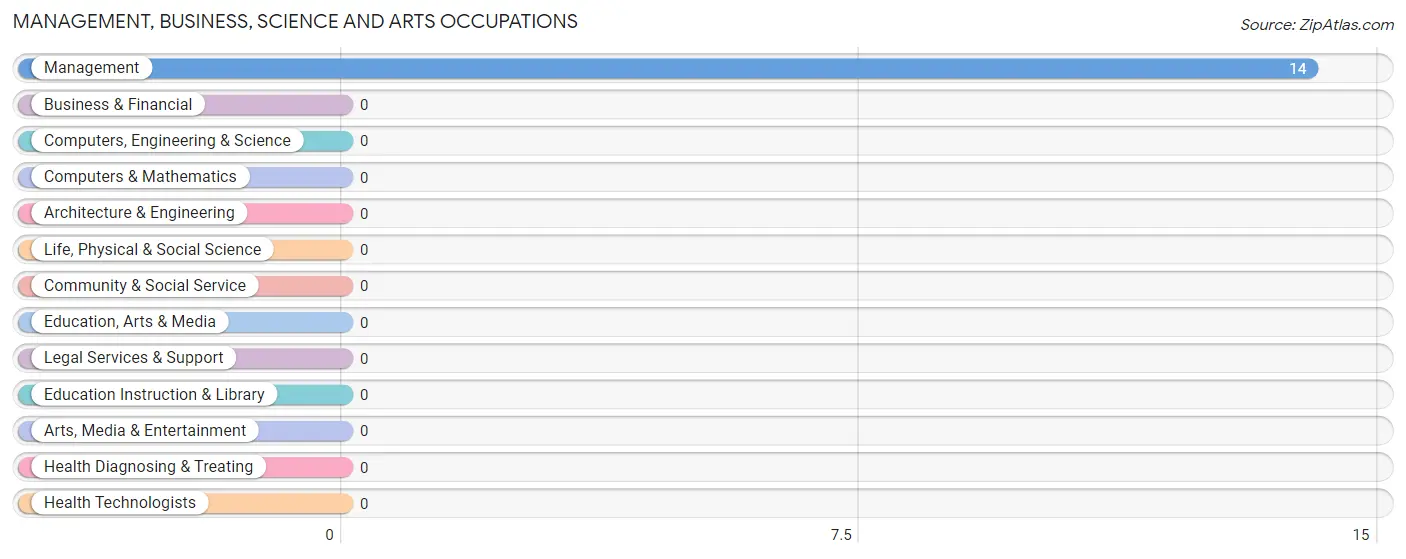Click the 0 value beside Education, Arts & Media
Viewport: 1406px width, 559px height.
[364, 323]
